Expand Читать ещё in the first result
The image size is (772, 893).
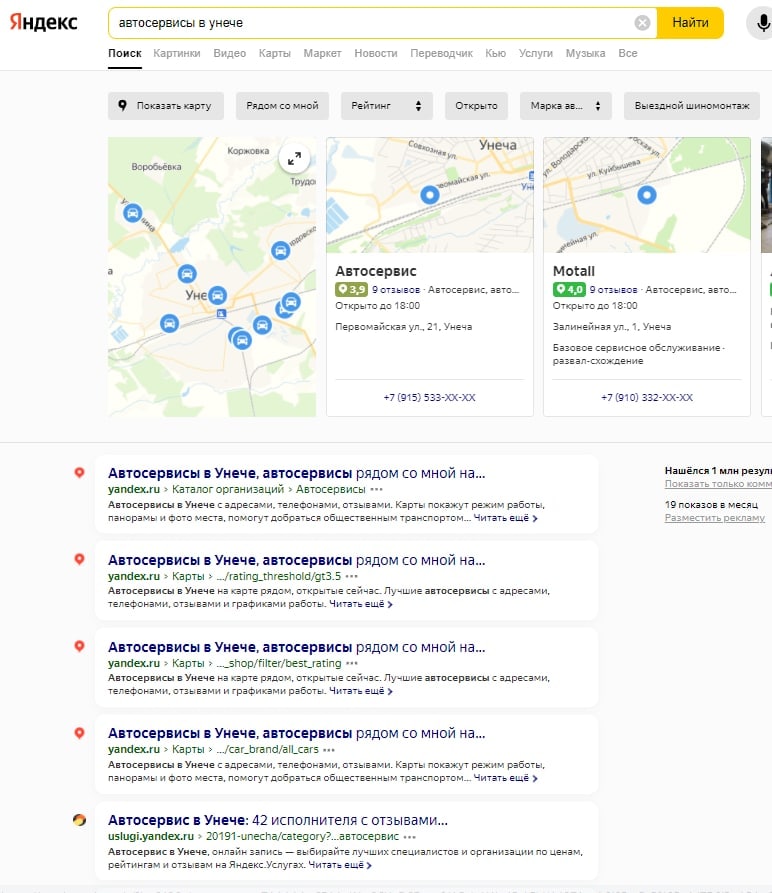click(x=506, y=518)
